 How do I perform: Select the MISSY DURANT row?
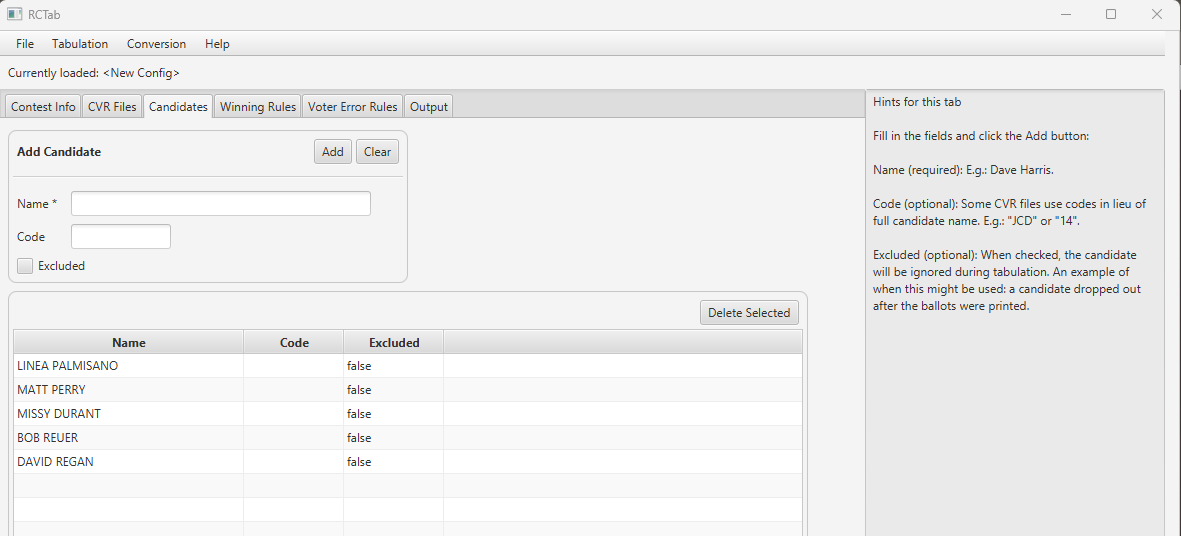point(407,414)
